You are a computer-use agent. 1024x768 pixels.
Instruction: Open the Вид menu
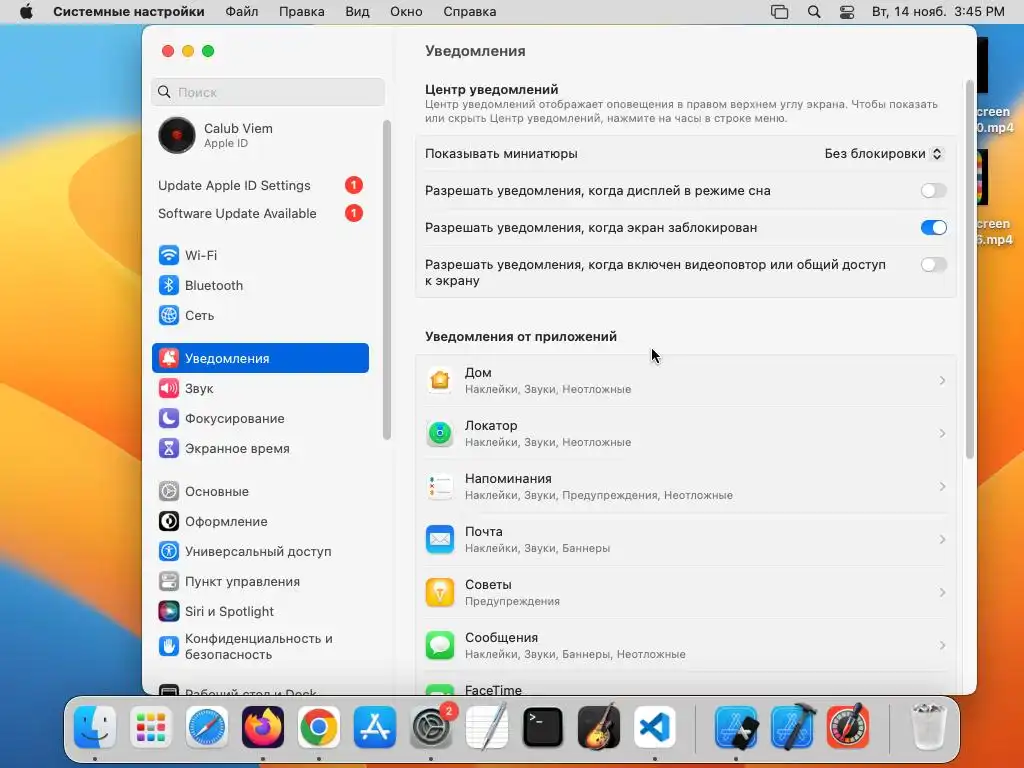pos(357,12)
